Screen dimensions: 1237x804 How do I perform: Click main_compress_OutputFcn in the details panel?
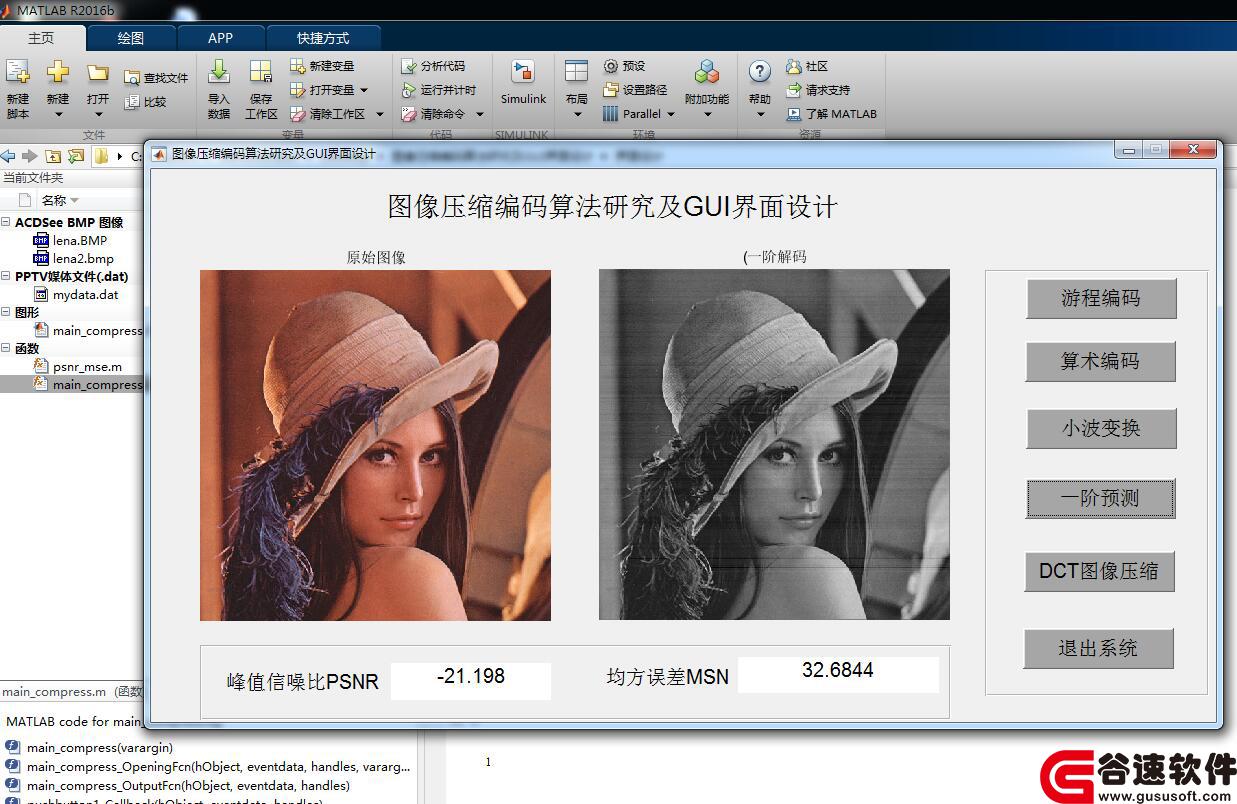tap(188, 785)
